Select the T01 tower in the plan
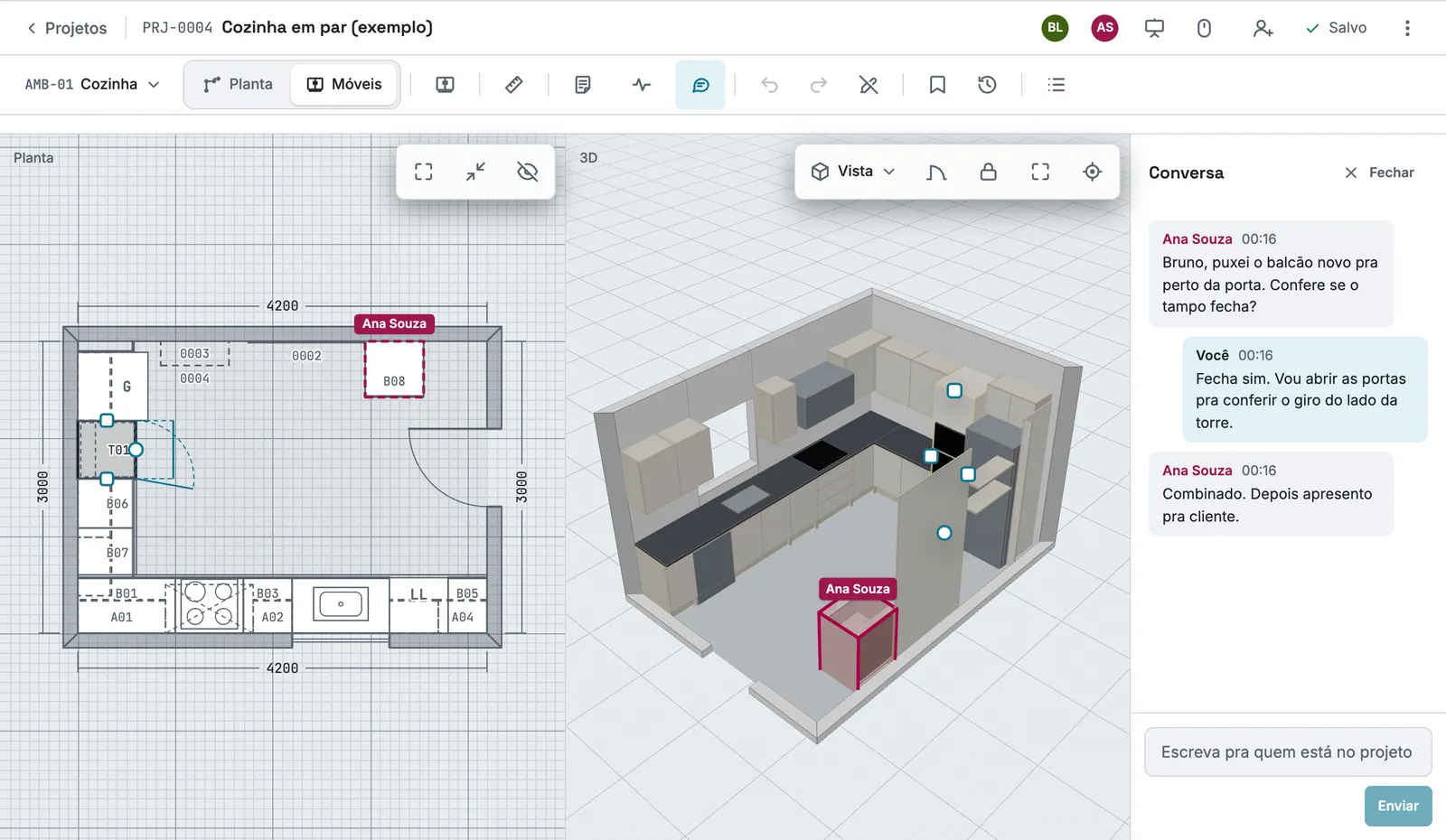1446x840 pixels. click(x=108, y=450)
